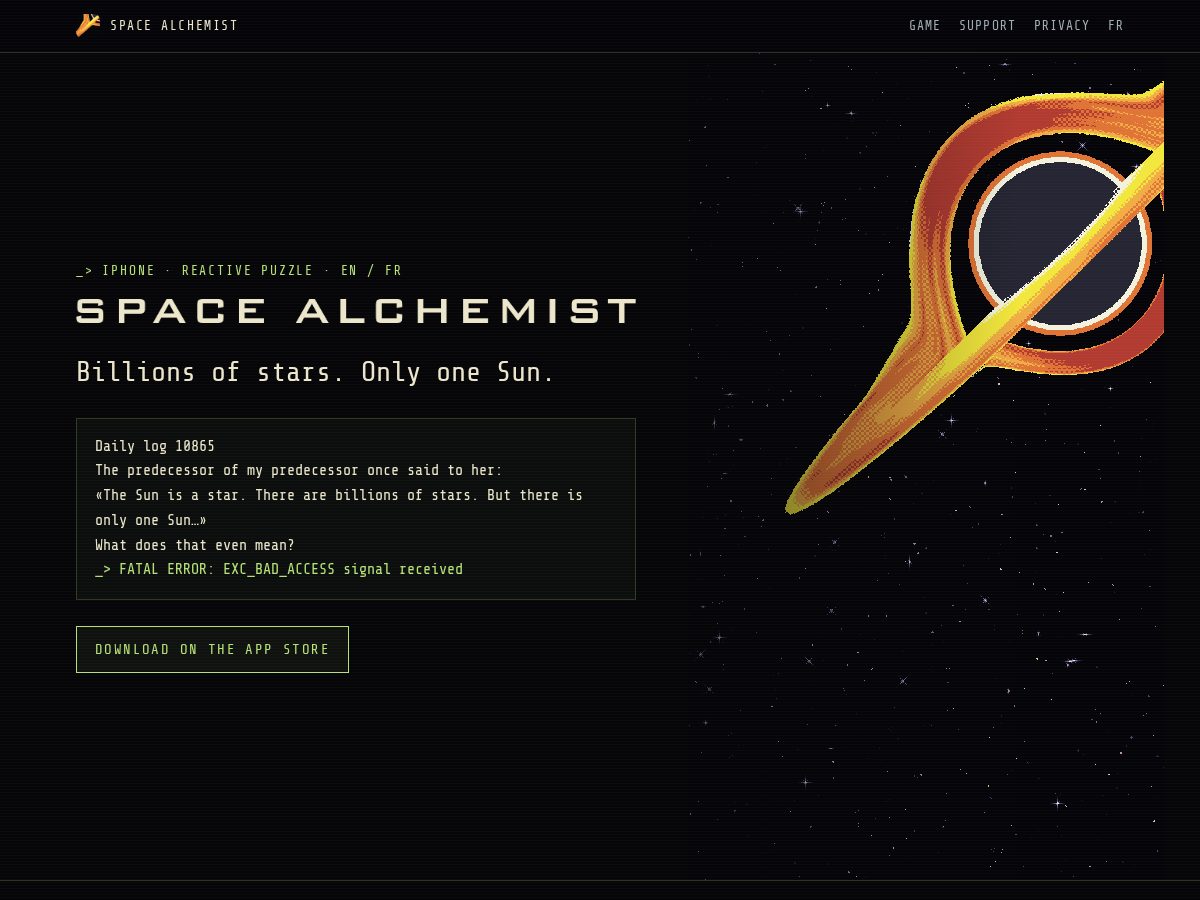The image size is (1200, 900).
Task: Click the spaceship logo icon
Action: point(88,25)
